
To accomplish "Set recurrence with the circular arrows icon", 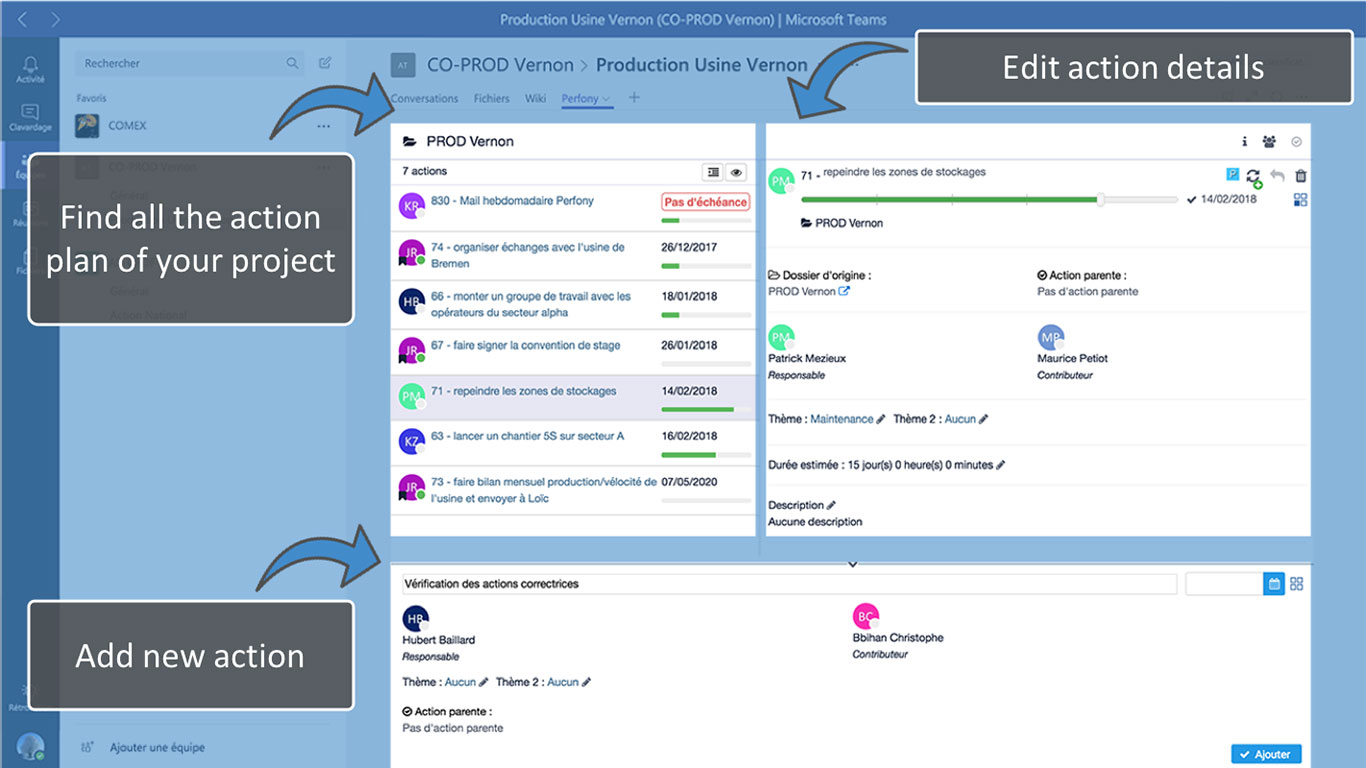I will [x=1253, y=177].
